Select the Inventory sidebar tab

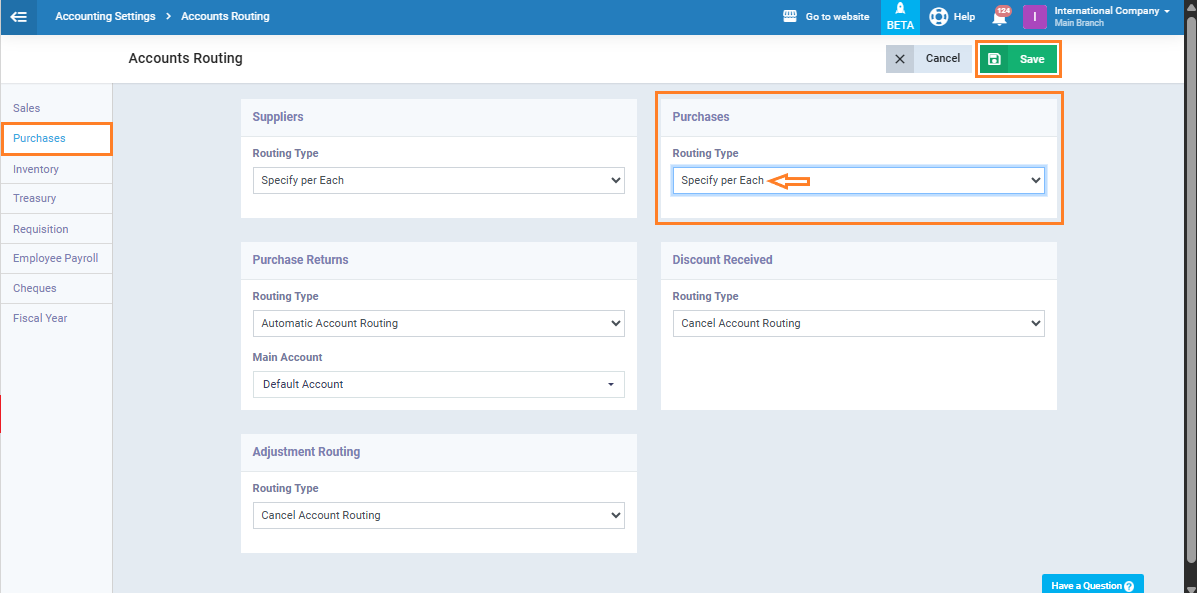pyautogui.click(x=36, y=170)
